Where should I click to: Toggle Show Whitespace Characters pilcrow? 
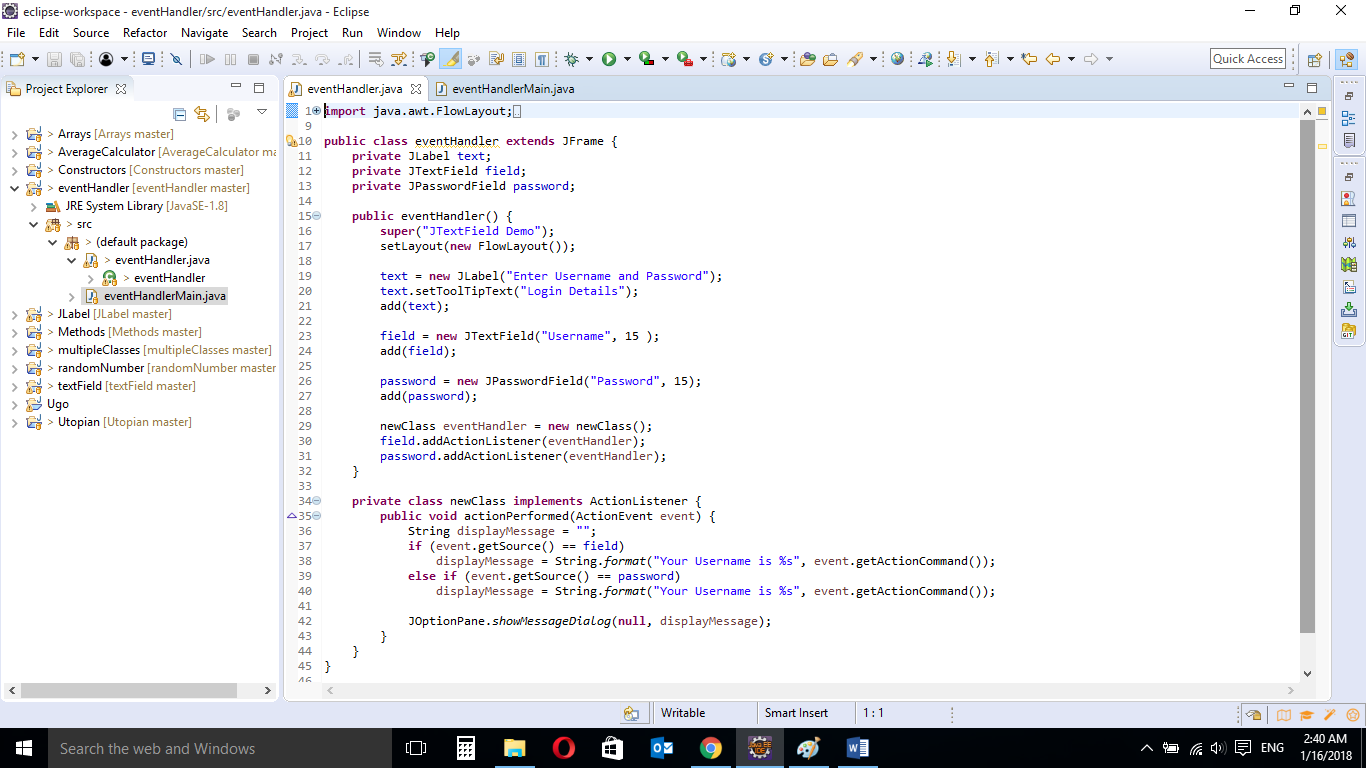[x=541, y=59]
